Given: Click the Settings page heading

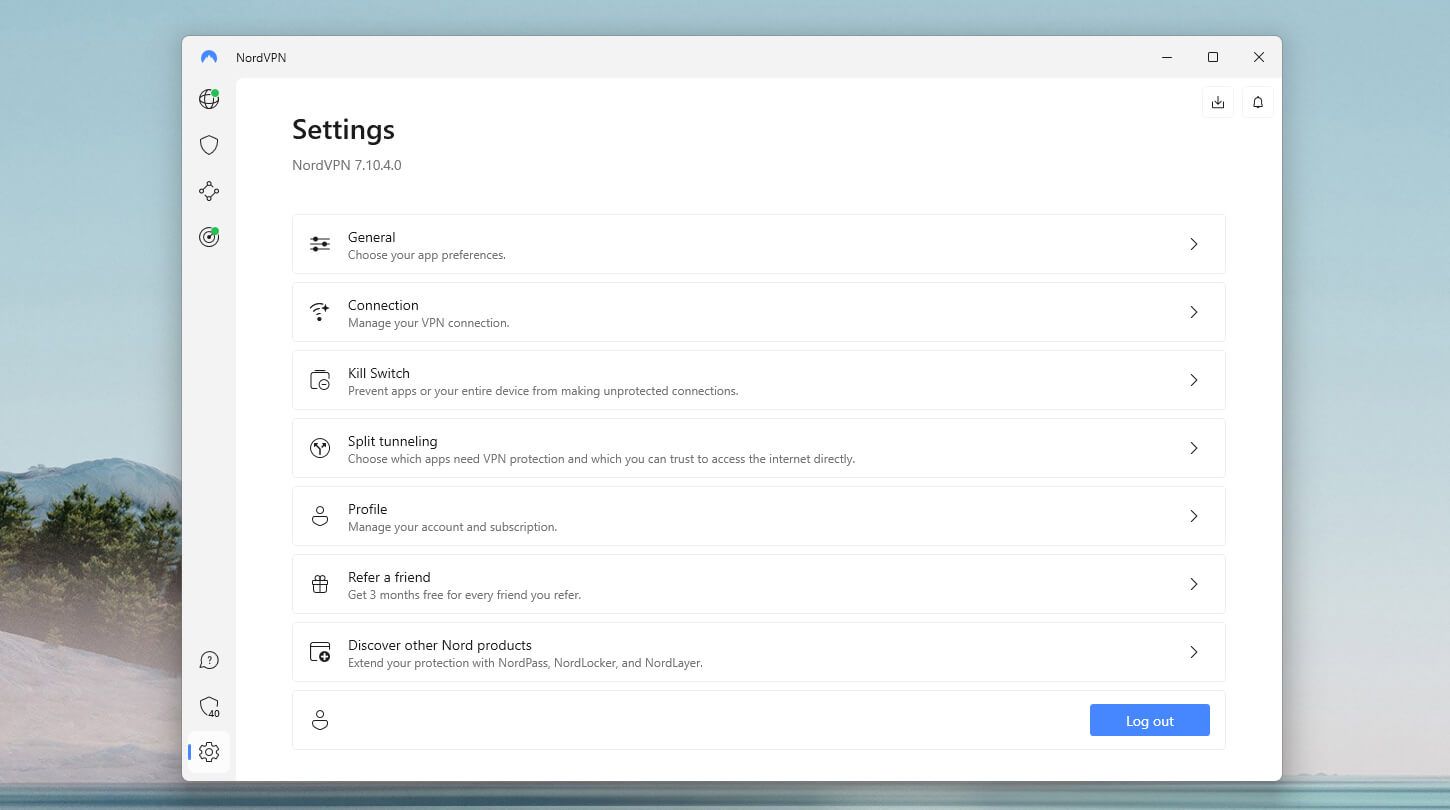Looking at the screenshot, I should 343,129.
